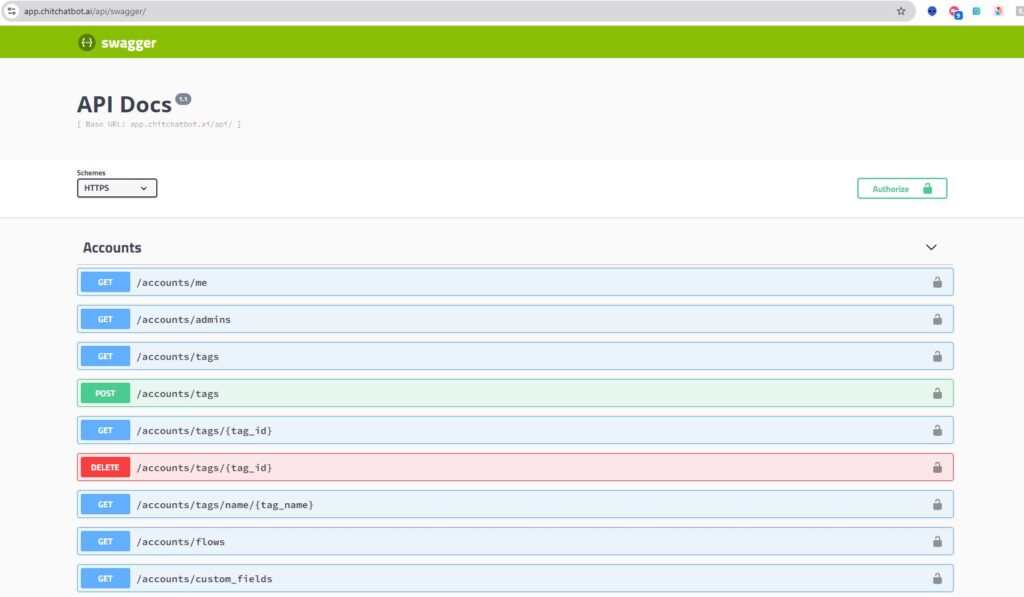Screen dimensions: 1024x597
Task: Click lock icon on POST /accounts/tags row
Action: [x=937, y=394]
